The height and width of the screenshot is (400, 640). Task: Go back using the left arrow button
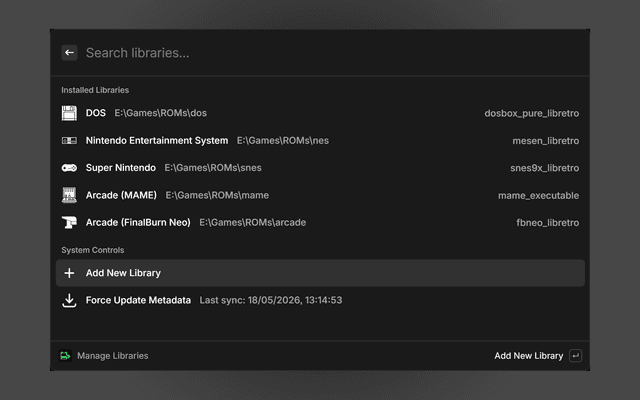click(69, 53)
